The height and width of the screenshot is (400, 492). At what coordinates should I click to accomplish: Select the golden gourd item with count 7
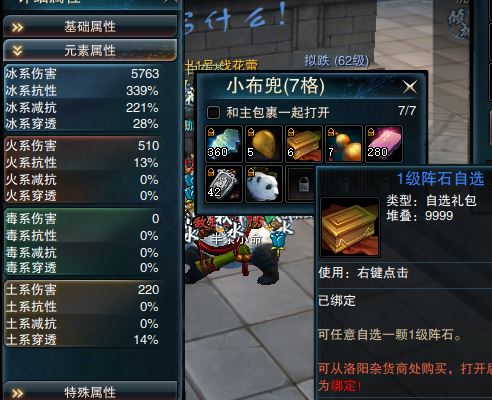point(344,144)
